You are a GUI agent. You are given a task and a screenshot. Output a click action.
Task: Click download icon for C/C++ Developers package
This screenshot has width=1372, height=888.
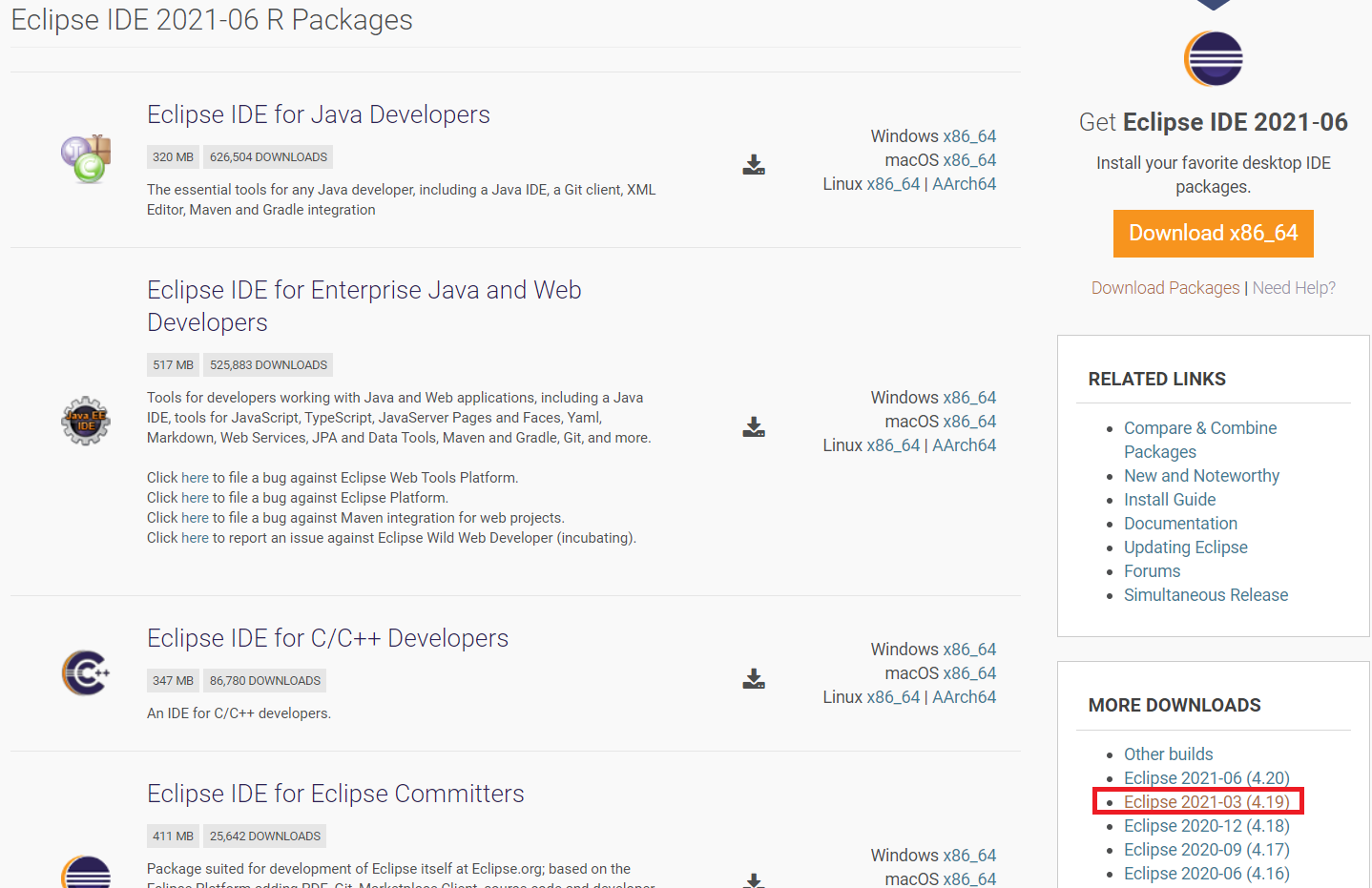pyautogui.click(x=754, y=678)
